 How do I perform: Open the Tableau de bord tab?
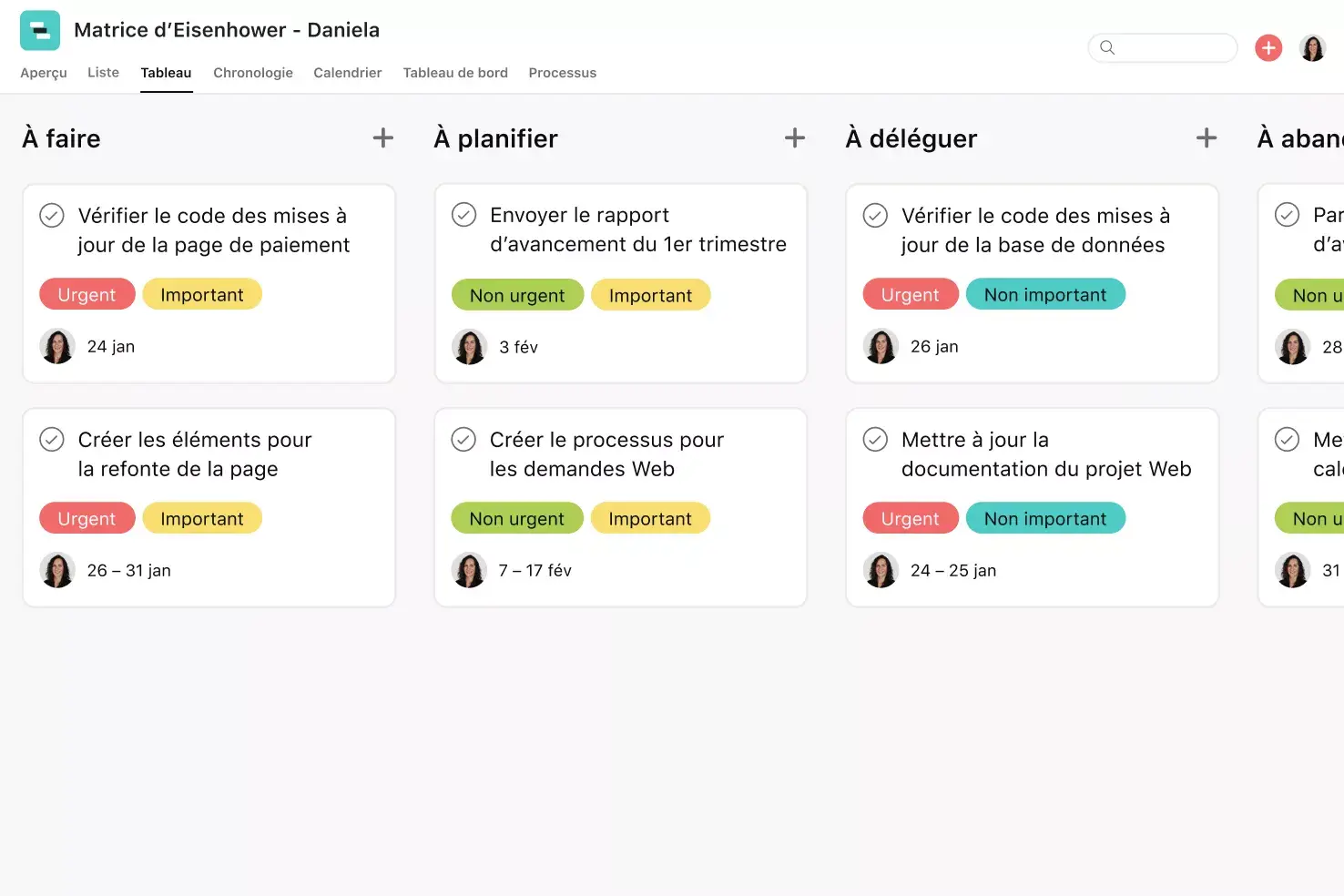tap(455, 73)
